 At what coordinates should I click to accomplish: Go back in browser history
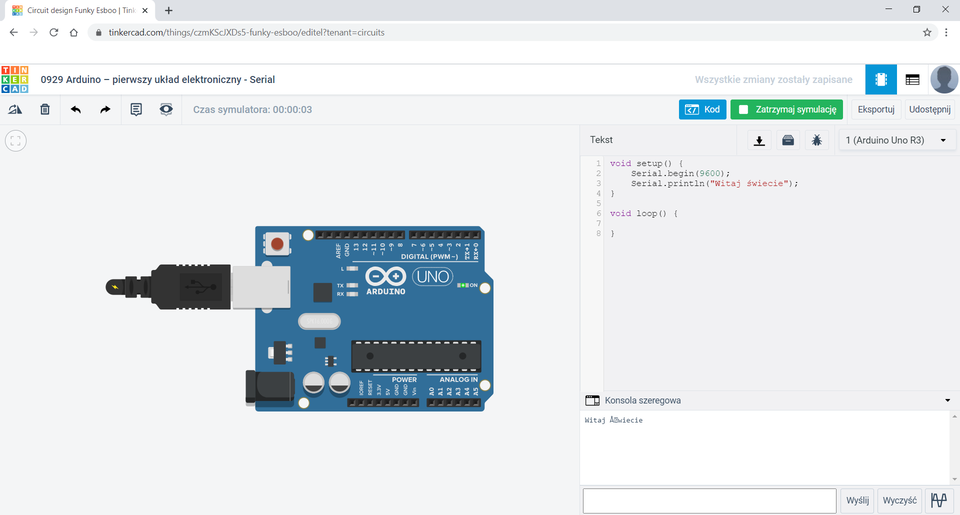click(13, 32)
